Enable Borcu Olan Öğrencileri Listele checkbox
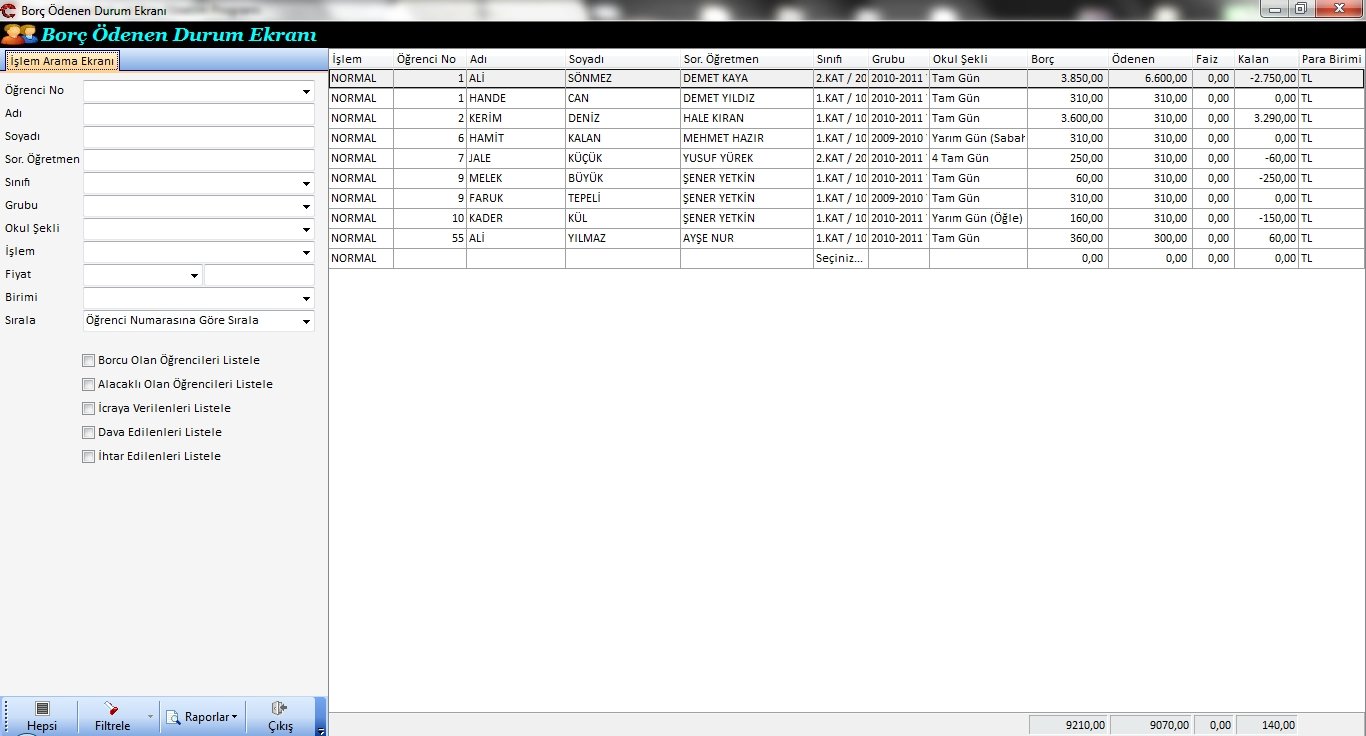Image resolution: width=1366 pixels, height=736 pixels. 89,360
